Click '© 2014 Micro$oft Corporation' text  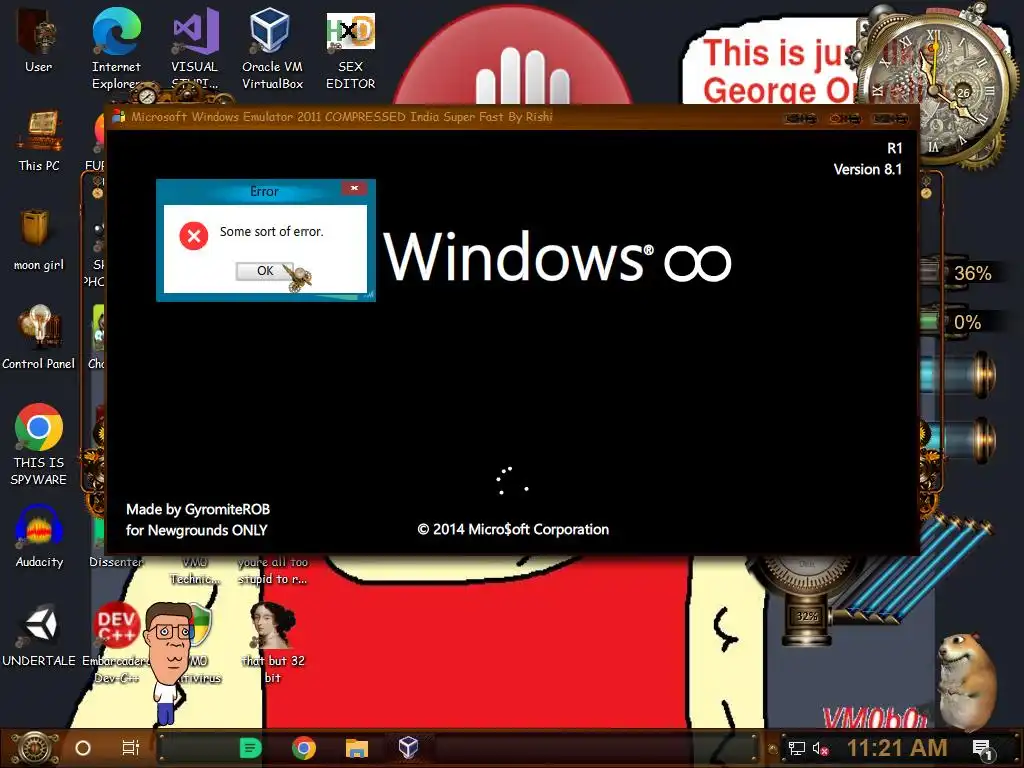(x=513, y=529)
